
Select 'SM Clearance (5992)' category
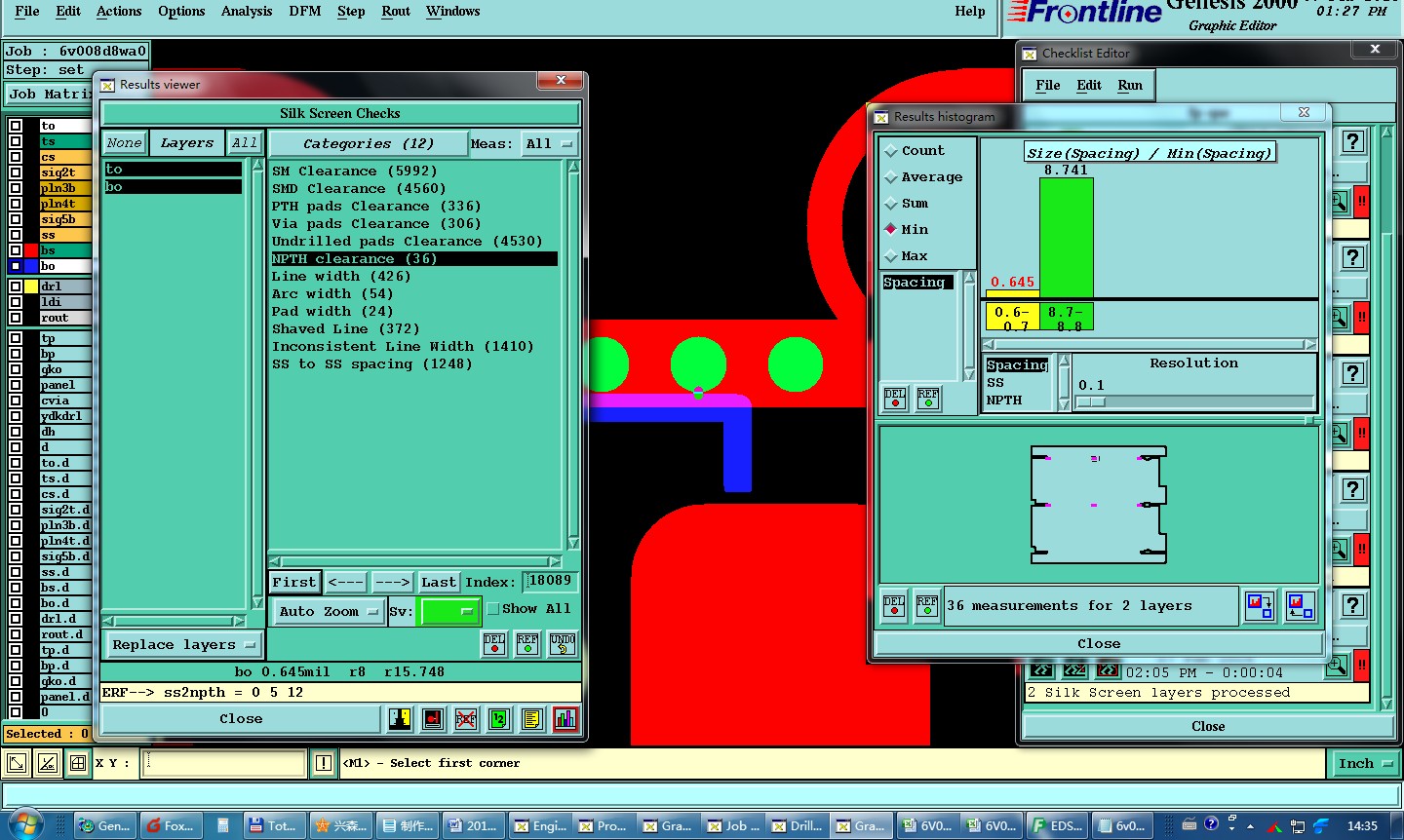[354, 172]
